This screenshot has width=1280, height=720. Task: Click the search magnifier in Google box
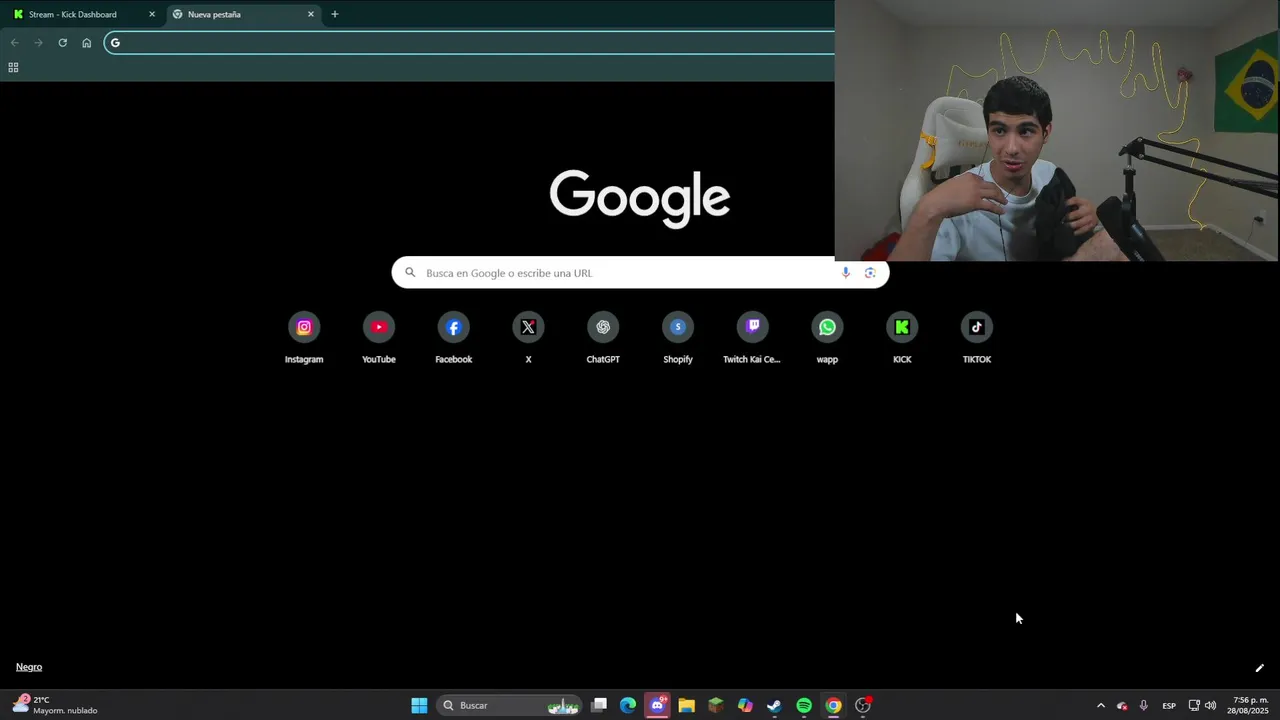pyautogui.click(x=410, y=272)
